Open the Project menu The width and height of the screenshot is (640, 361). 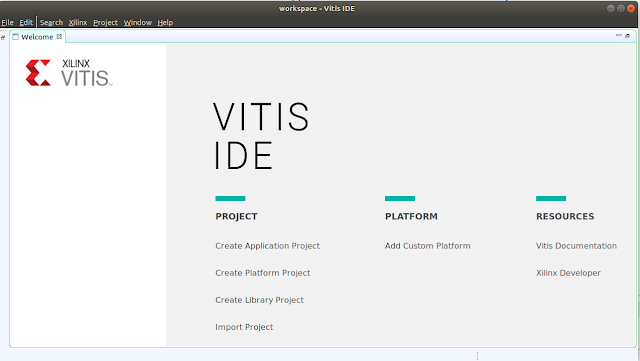[105, 22]
